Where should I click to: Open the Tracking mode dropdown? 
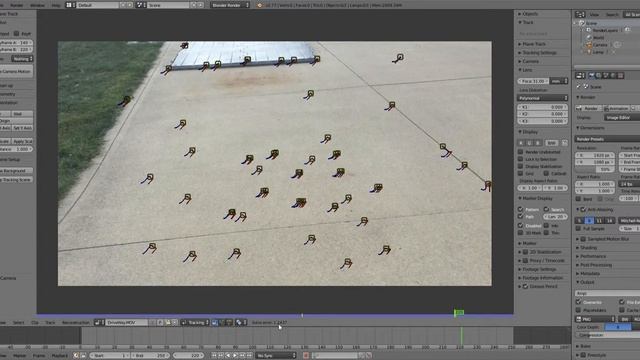pos(195,322)
